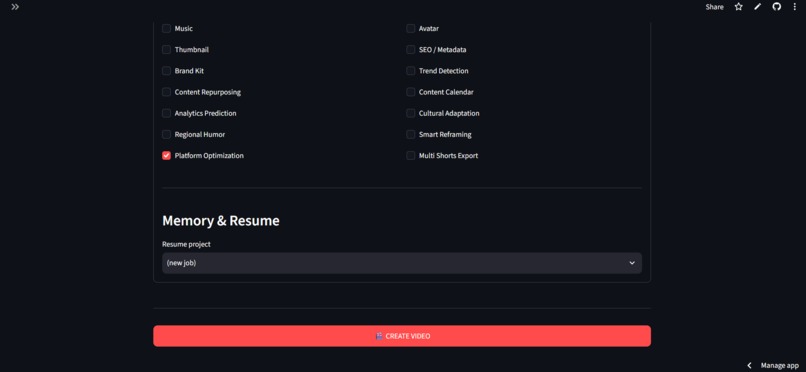Enable the Avatar checkbox

click(x=411, y=29)
